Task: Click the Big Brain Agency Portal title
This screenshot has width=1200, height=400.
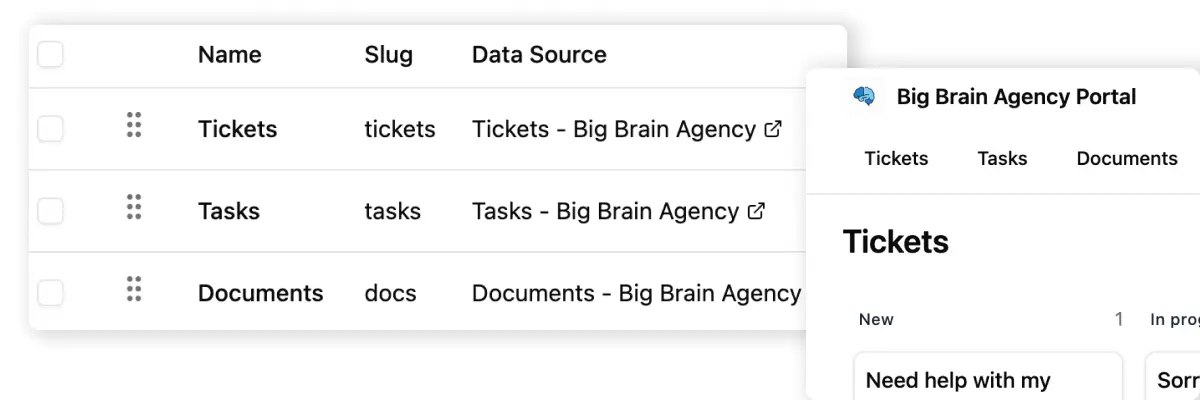Action: tap(1016, 97)
